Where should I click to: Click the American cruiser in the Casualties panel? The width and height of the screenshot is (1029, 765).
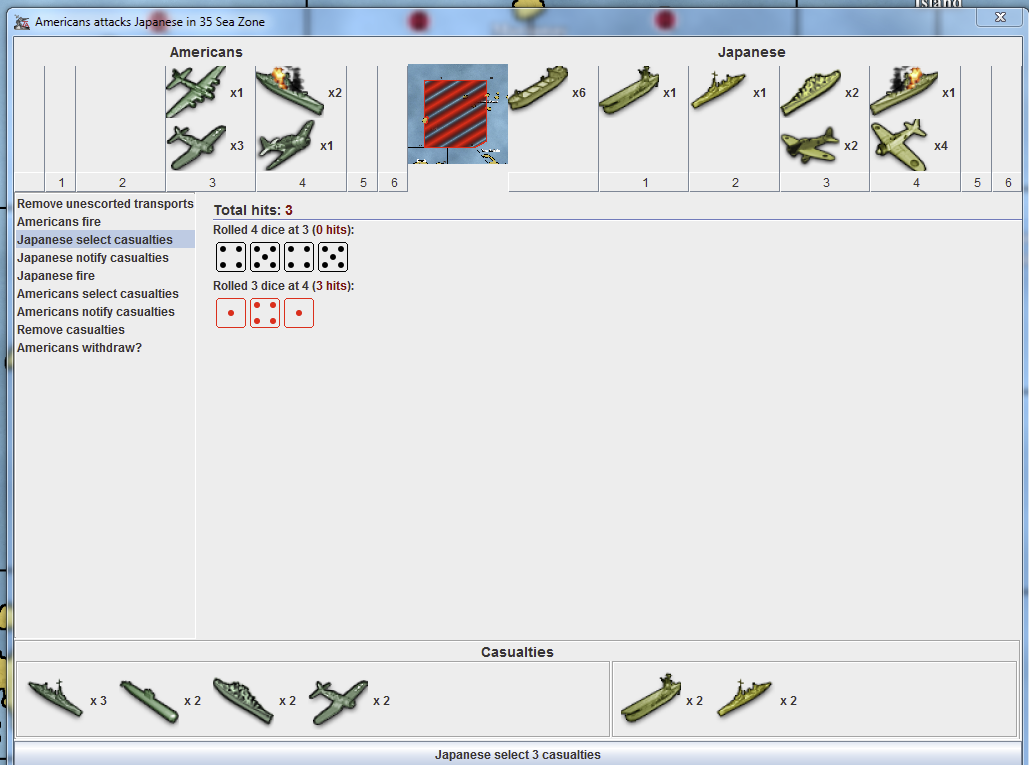242,700
